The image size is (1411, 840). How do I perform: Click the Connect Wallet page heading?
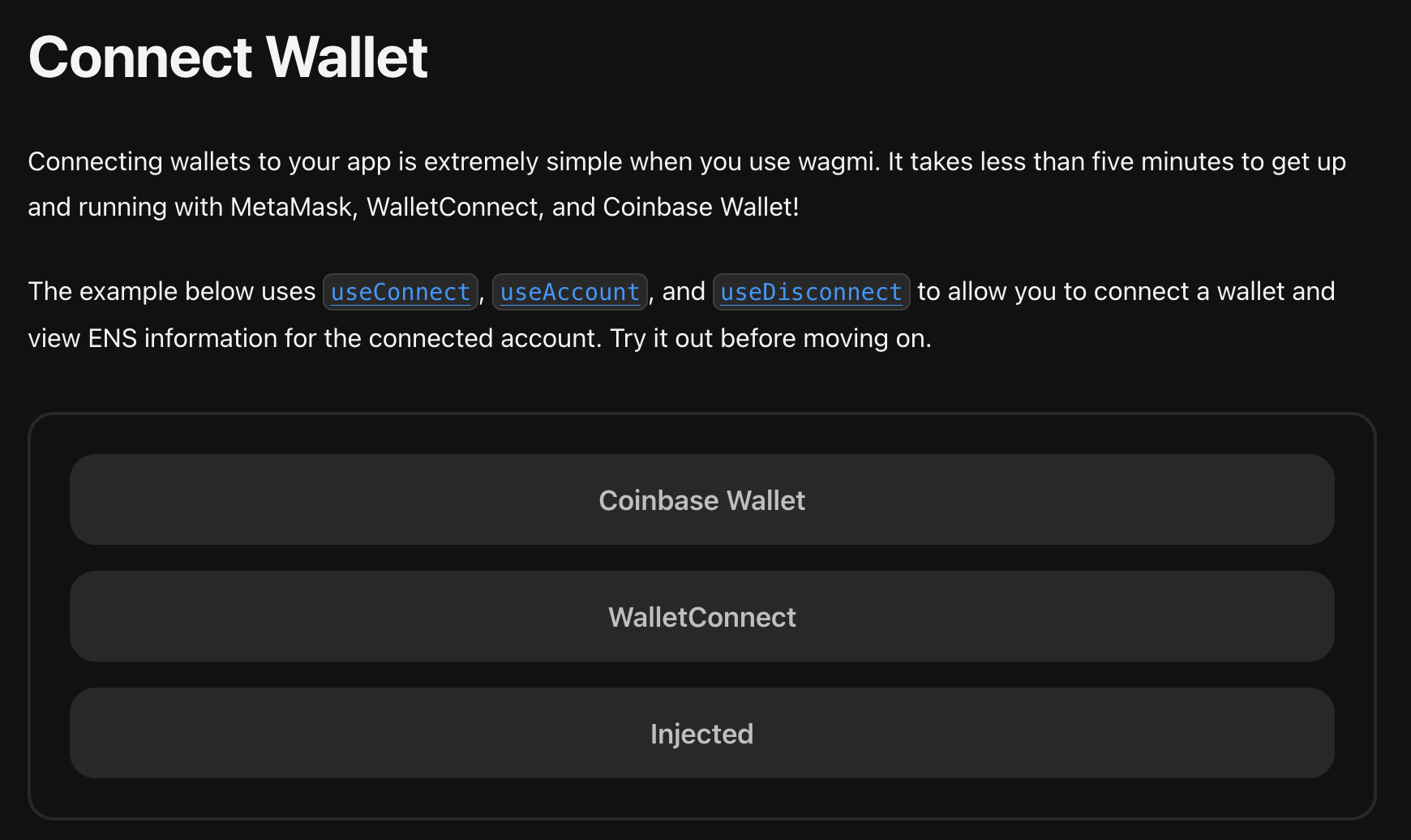[228, 56]
